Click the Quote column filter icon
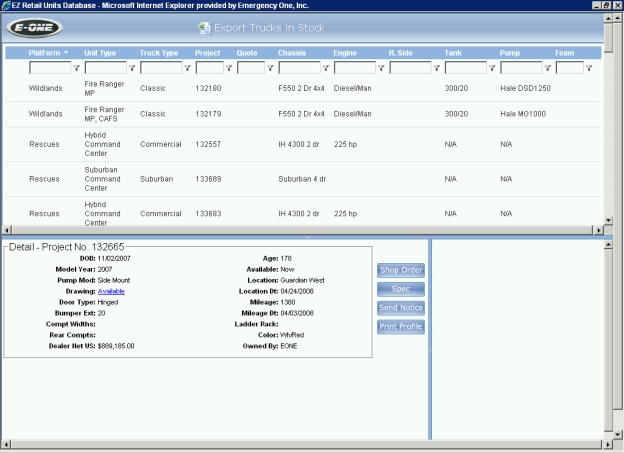The width and height of the screenshot is (624, 453). (270, 68)
